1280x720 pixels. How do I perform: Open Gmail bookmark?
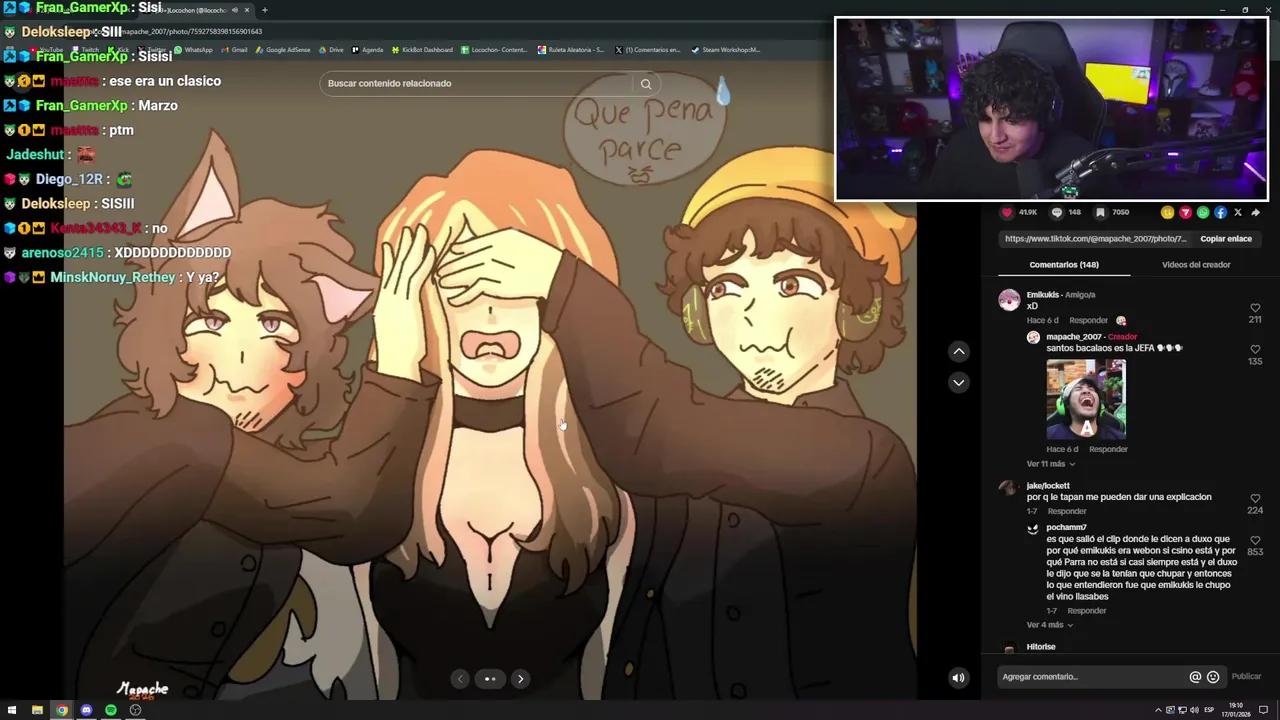click(x=234, y=50)
